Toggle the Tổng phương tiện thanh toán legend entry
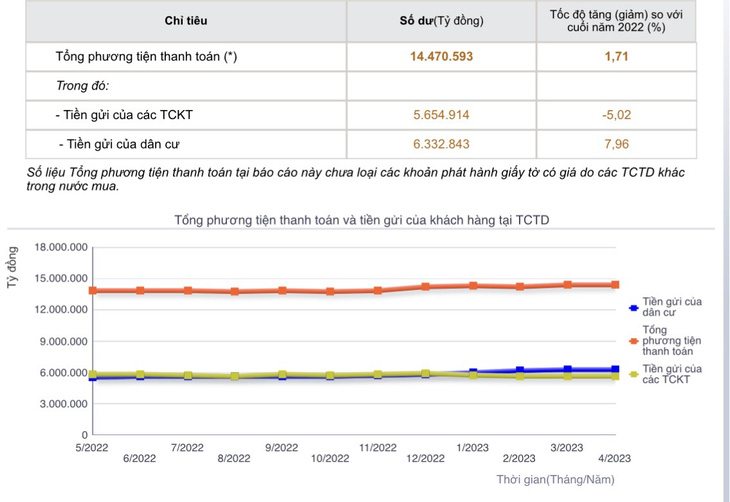Viewport: 730px width, 502px height. (666, 341)
